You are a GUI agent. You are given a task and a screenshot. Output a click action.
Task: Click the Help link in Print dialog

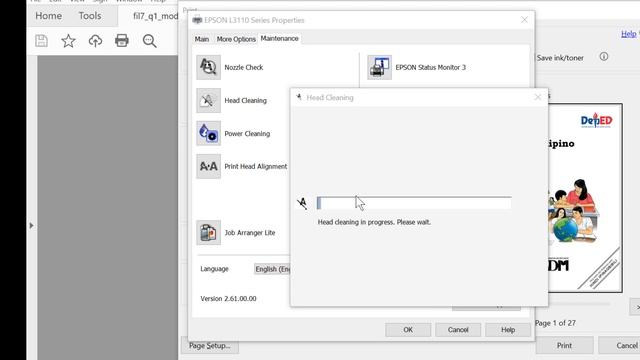click(629, 34)
